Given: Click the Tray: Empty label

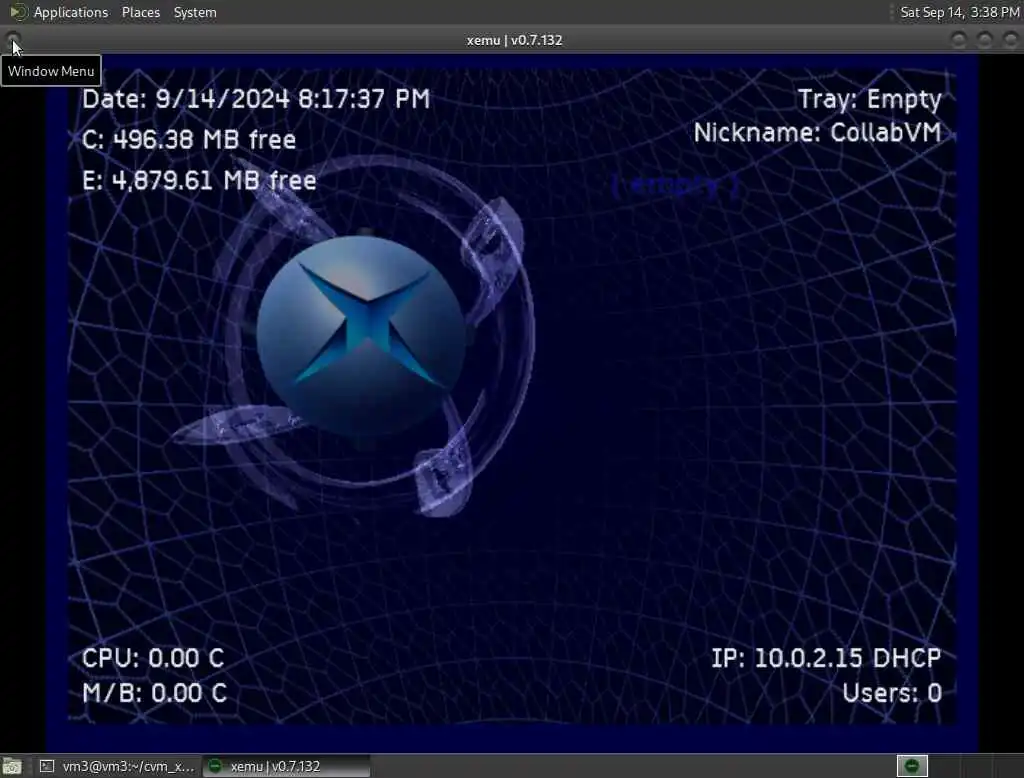Looking at the screenshot, I should click(870, 99).
